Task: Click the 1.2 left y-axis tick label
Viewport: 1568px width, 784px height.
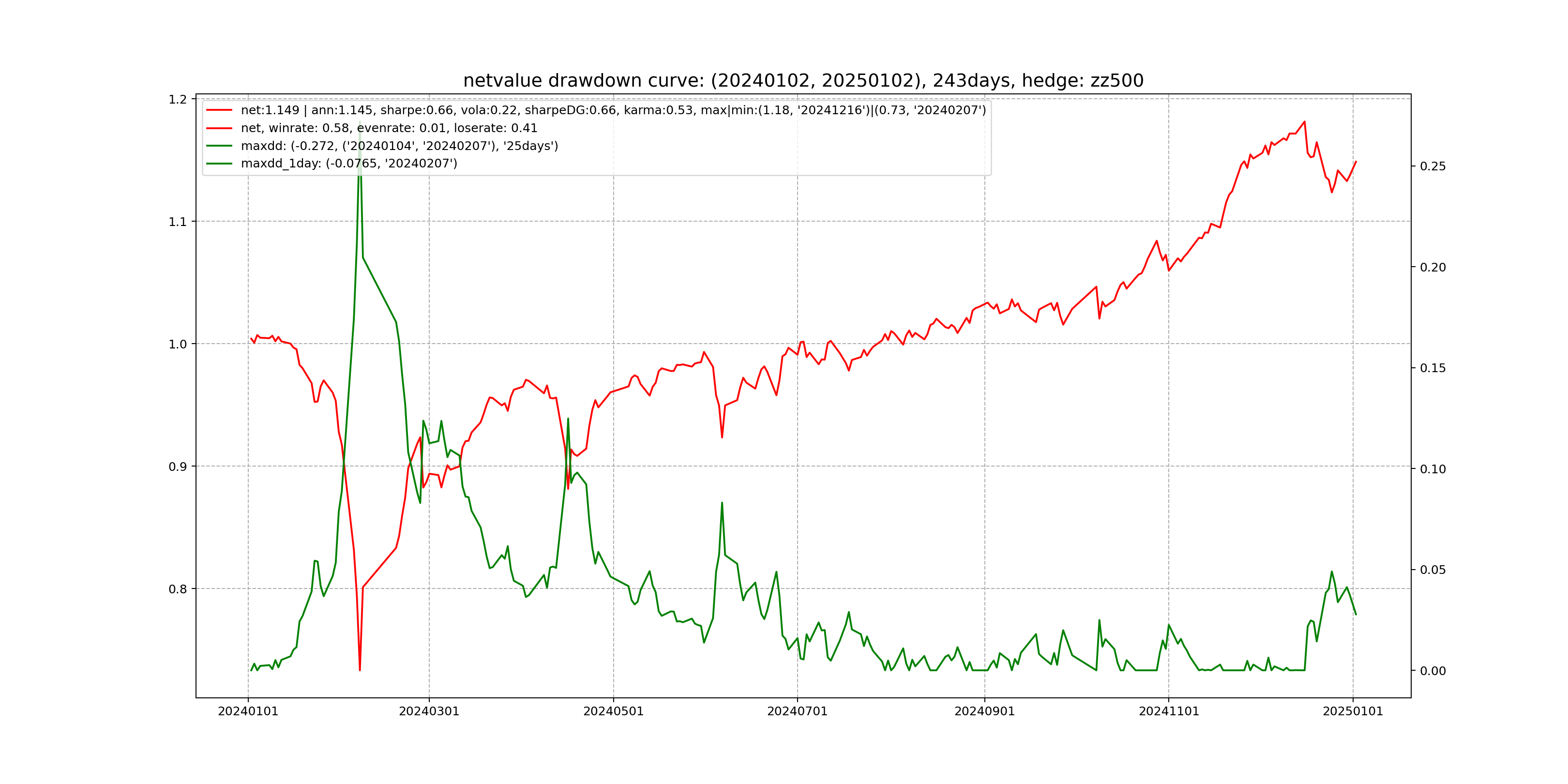Action: click(178, 99)
